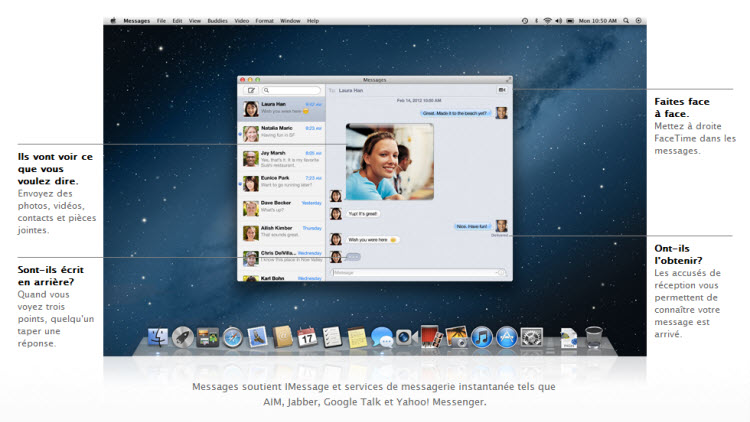Click the 'Wish you were here' bubble in chat
This screenshot has height=422, width=750.
[372, 240]
